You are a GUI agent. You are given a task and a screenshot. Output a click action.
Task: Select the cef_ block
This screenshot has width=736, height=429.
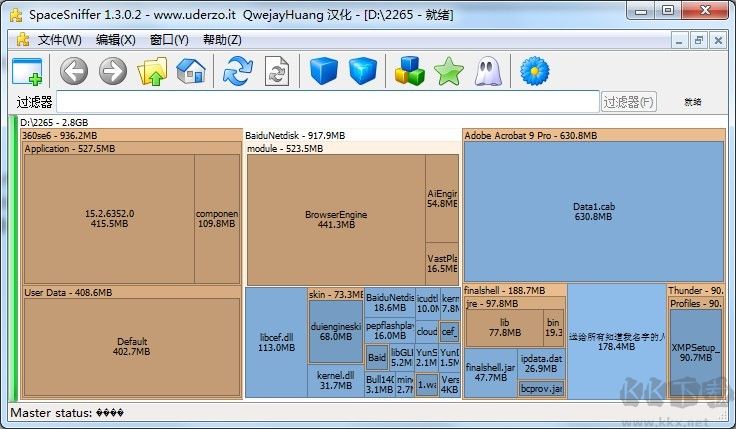point(449,332)
